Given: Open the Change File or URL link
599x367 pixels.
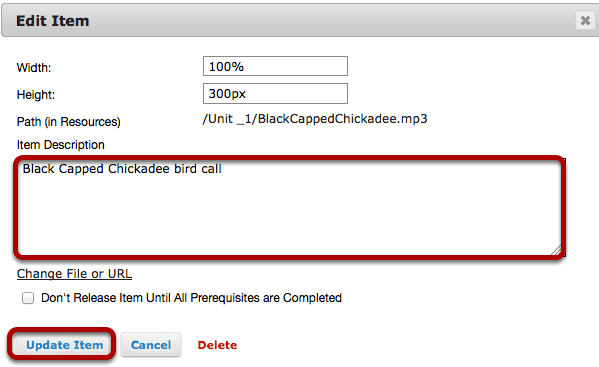Looking at the screenshot, I should click(x=74, y=274).
